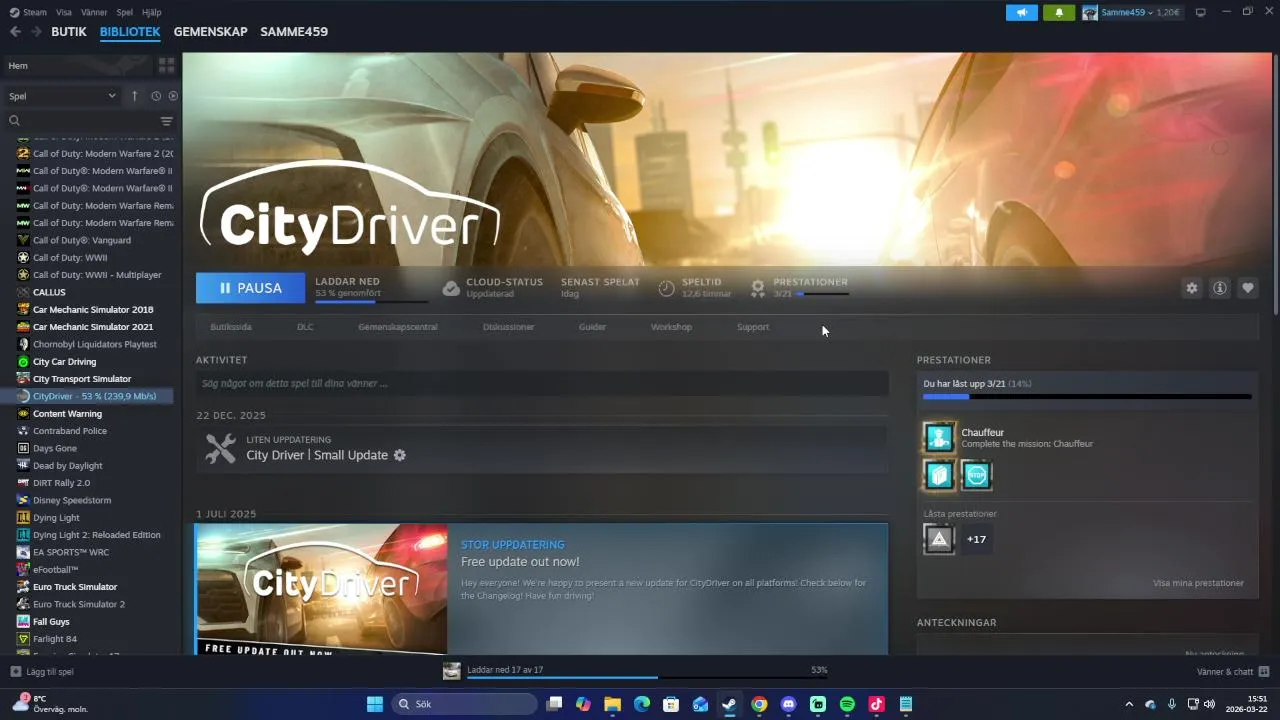Viewport: 1280px width, 720px height.
Task: Click Visa mina prestationer link
Action: click(1198, 583)
